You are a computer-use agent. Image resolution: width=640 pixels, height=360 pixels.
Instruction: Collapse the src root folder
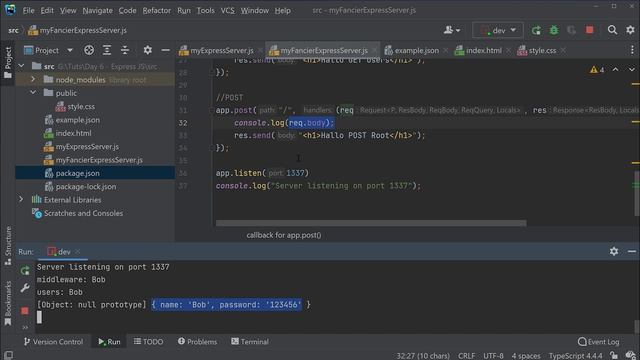tap(22, 66)
